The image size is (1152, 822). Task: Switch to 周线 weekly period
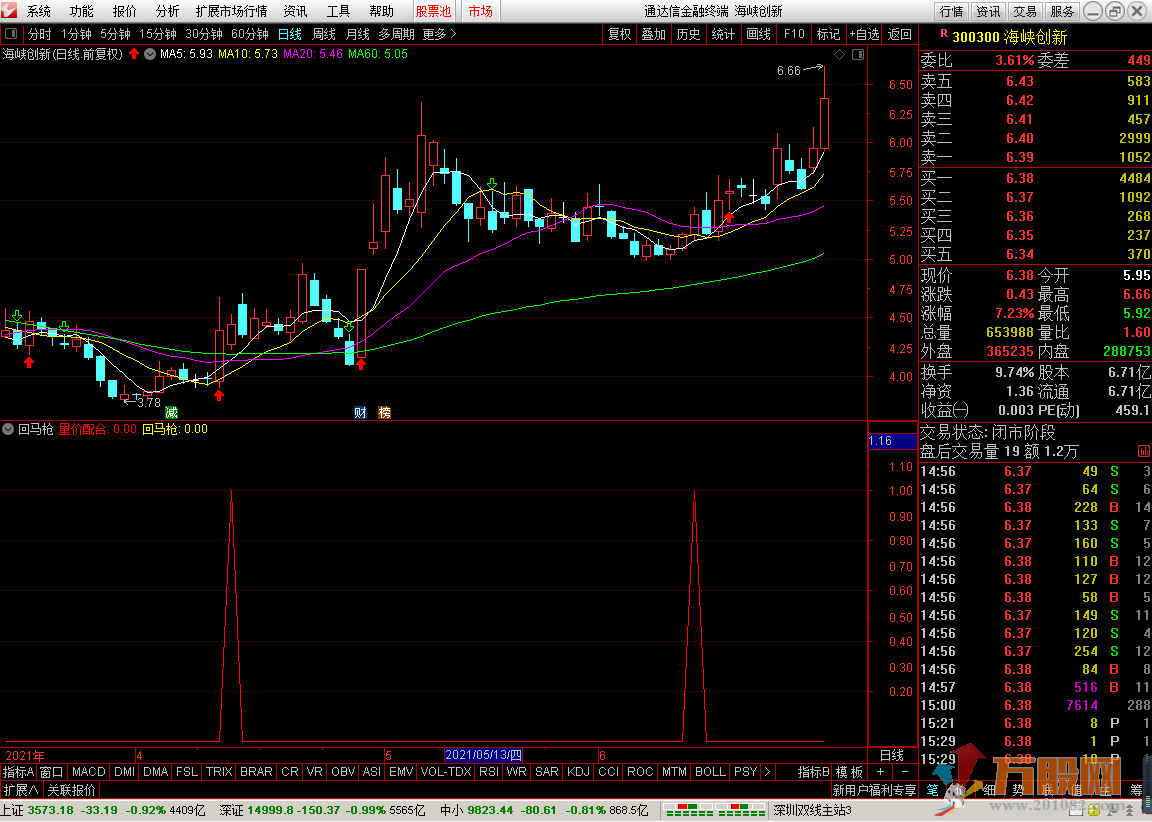coord(324,34)
